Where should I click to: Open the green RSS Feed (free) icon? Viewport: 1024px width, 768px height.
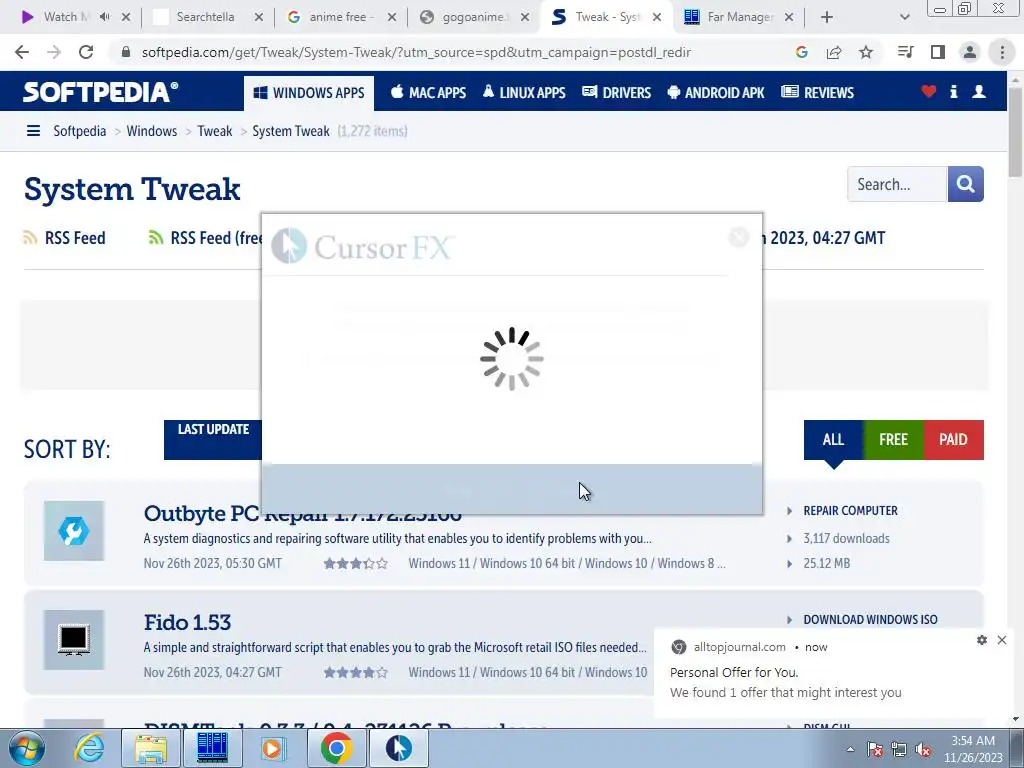pyautogui.click(x=155, y=238)
